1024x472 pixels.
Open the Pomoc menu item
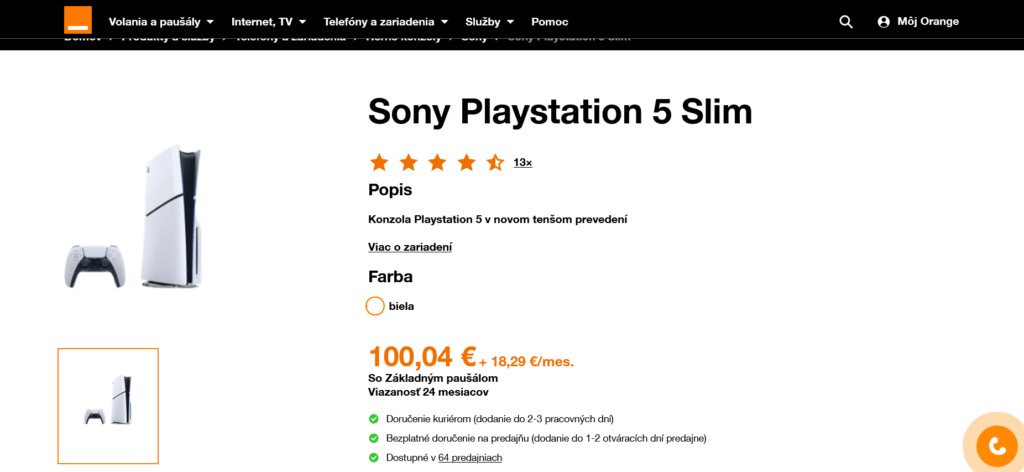(550, 22)
